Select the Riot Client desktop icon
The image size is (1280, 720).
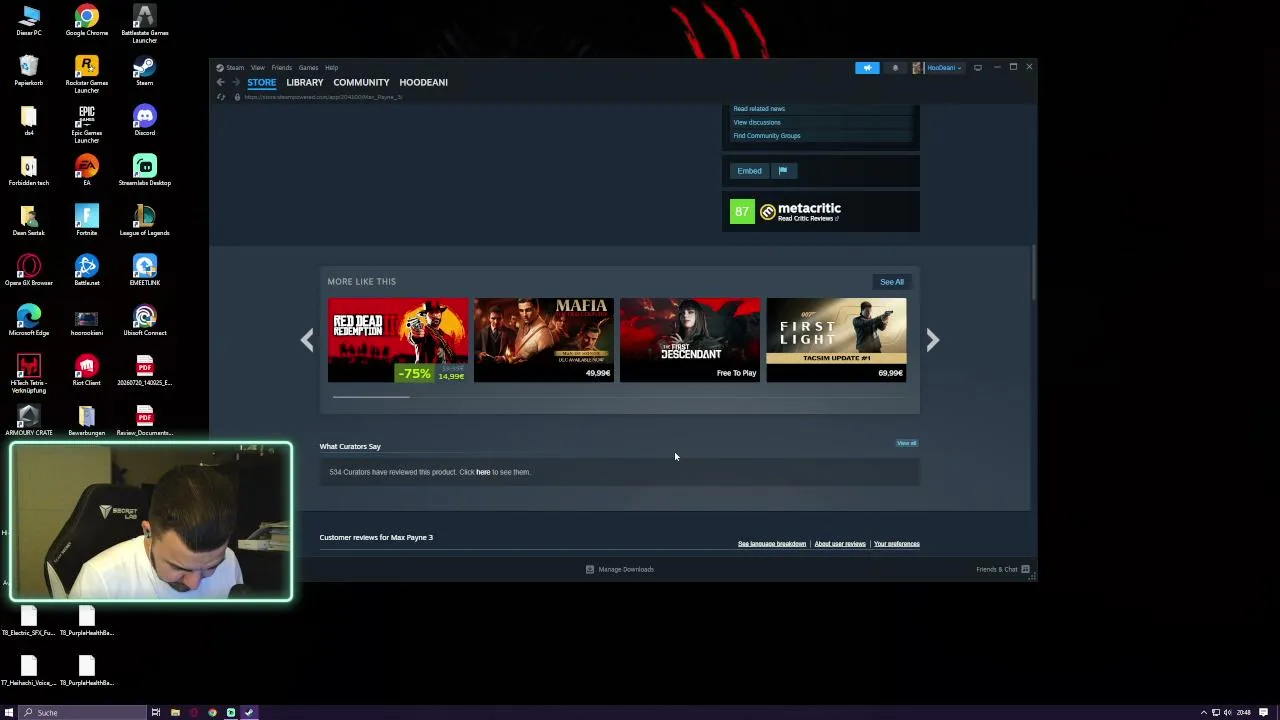click(87, 371)
